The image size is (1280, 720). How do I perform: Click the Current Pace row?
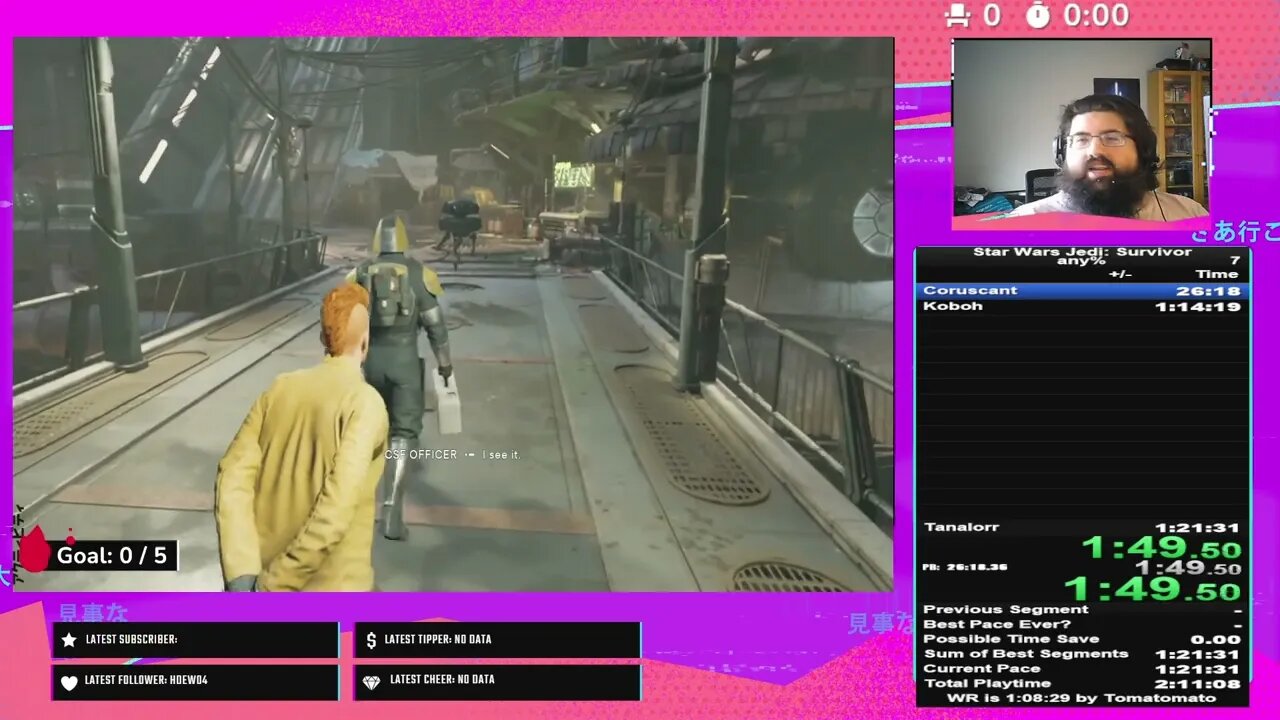1082,668
